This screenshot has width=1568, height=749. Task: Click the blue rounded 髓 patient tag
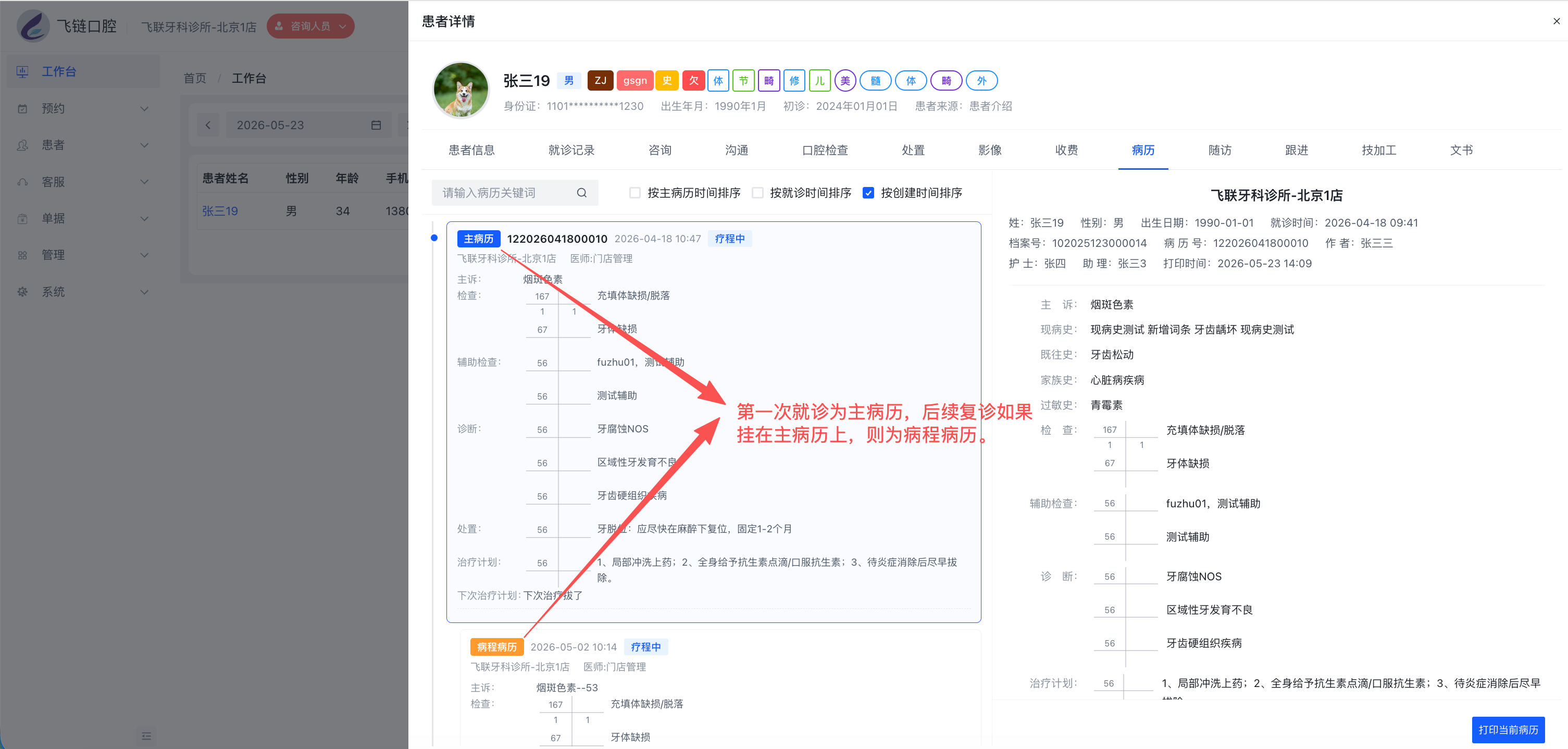[x=875, y=80]
